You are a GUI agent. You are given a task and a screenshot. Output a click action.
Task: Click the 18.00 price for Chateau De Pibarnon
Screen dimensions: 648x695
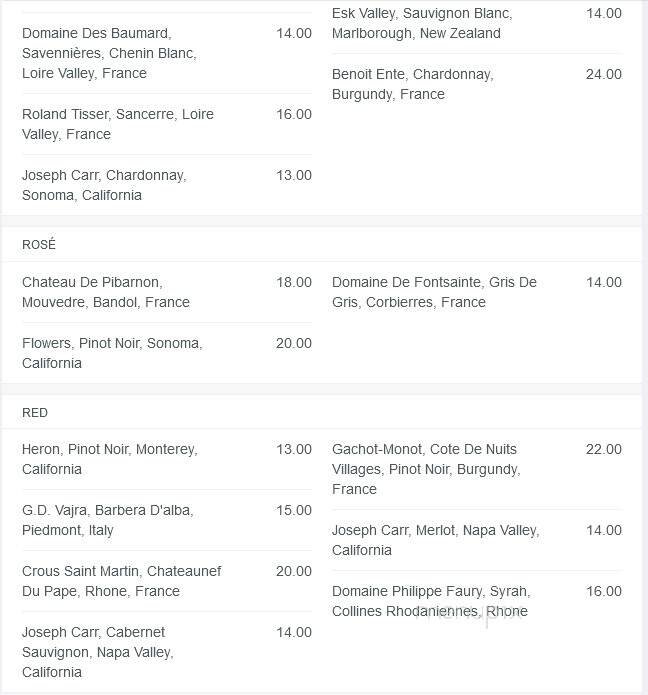click(294, 282)
